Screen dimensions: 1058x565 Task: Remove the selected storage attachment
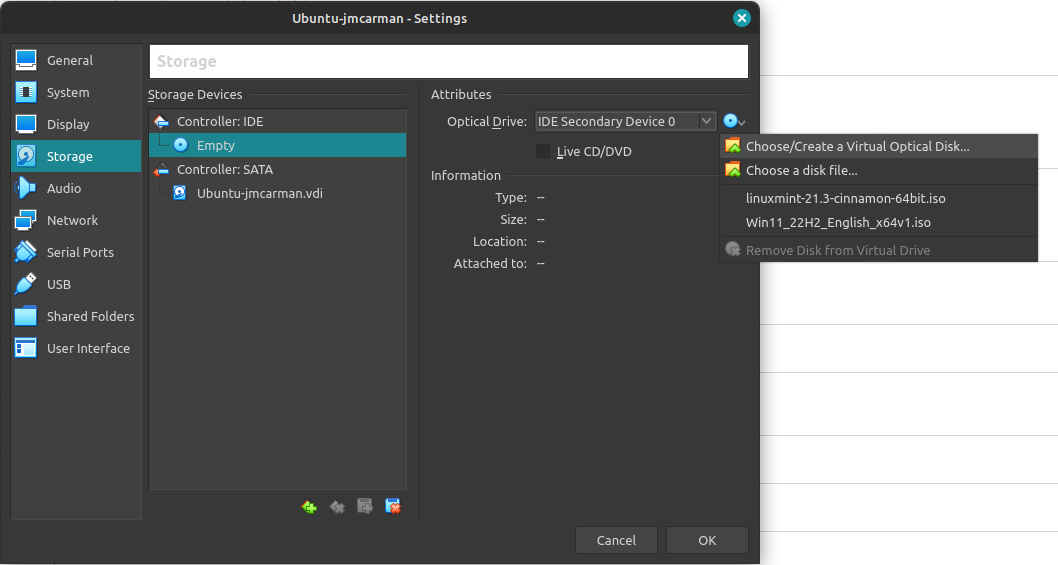pos(393,506)
